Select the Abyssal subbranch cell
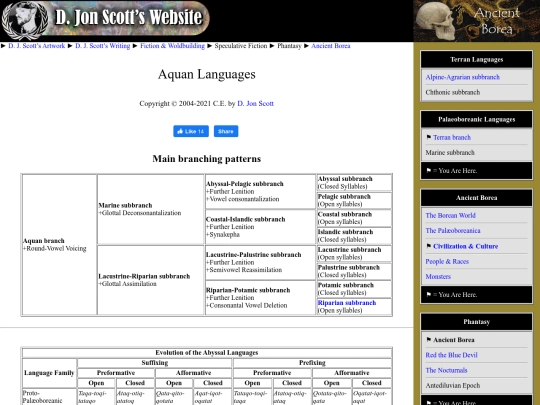The image size is (540, 405). pyautogui.click(x=354, y=183)
